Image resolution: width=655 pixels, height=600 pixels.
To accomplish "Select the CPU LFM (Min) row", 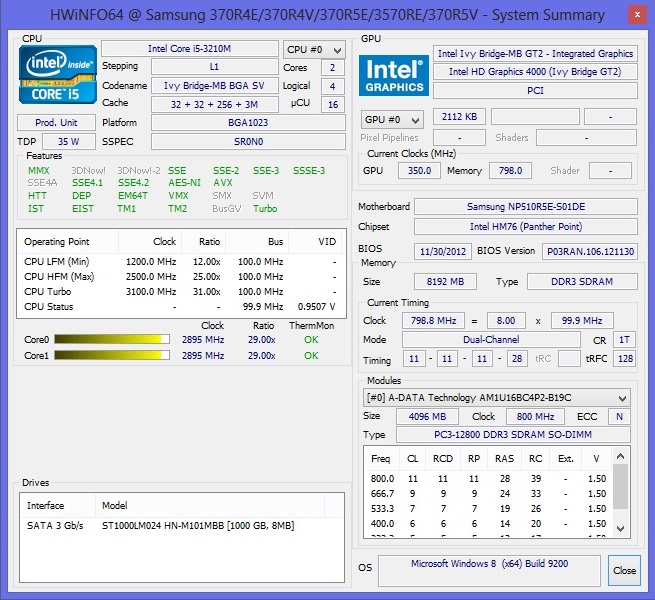I will [180, 262].
